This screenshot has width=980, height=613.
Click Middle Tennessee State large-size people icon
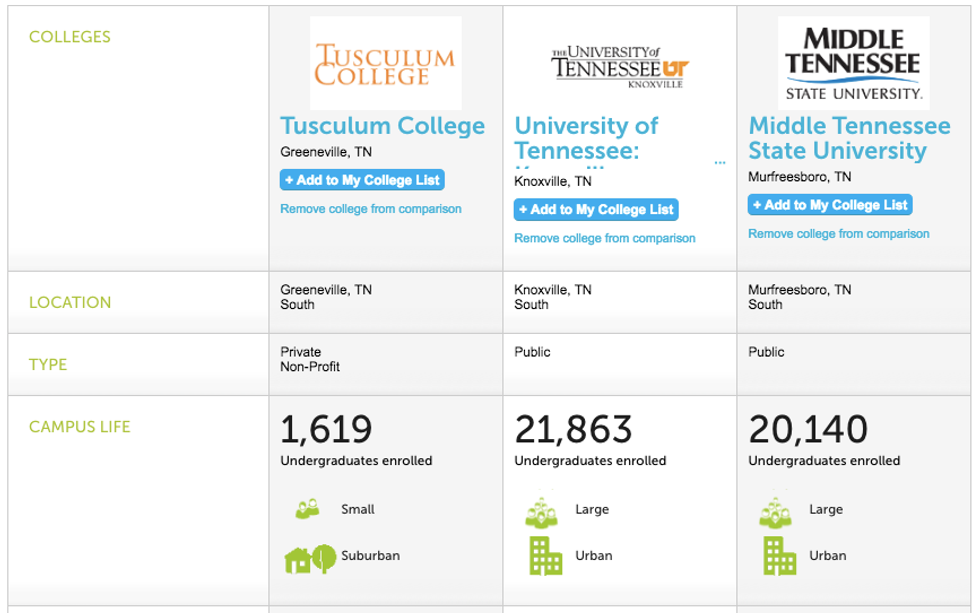click(x=775, y=511)
